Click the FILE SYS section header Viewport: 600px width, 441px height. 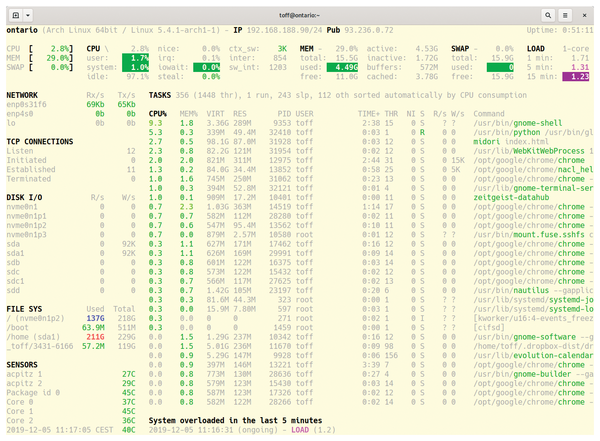click(x=24, y=309)
